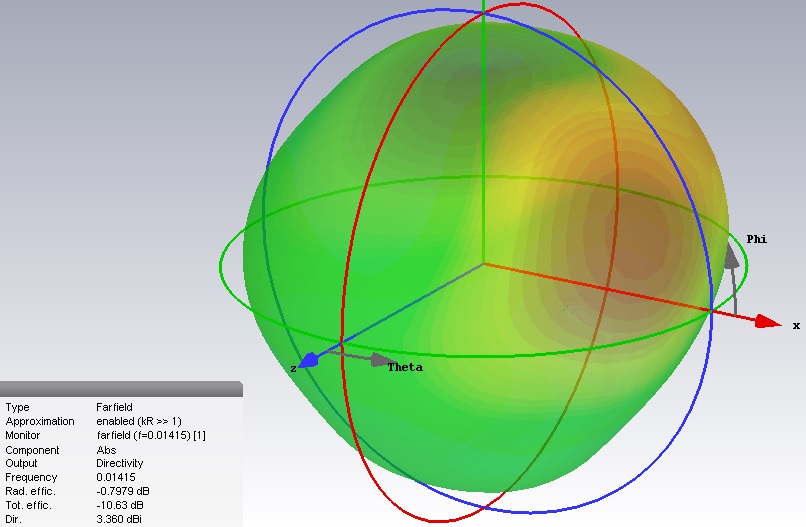Click the 'x' axis label
The width and height of the screenshot is (806, 527).
[796, 325]
